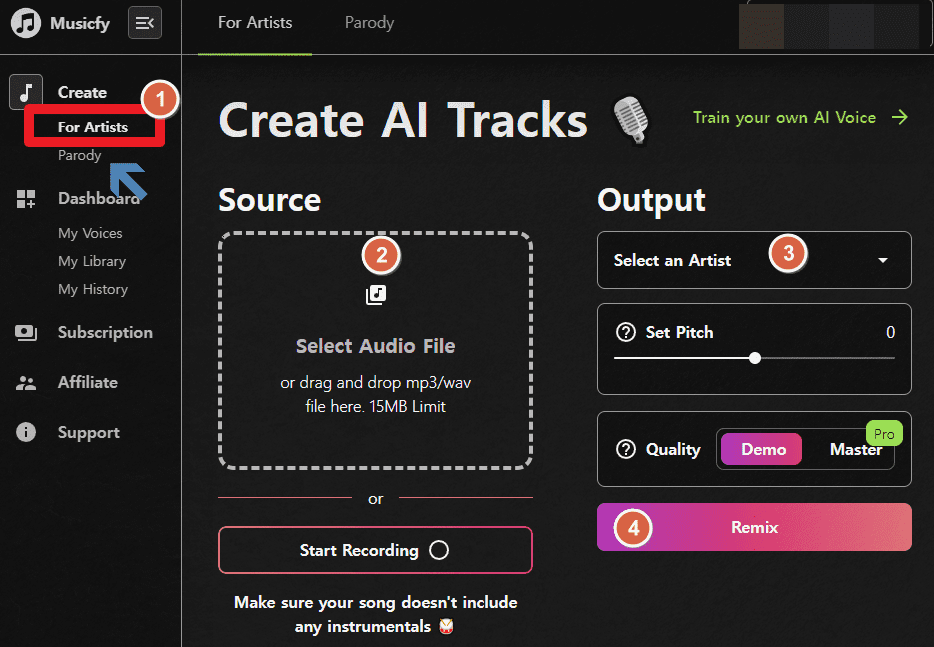Click the Select an Artist dropdown arrow
Viewport: 934px width, 647px height.
coord(883,260)
